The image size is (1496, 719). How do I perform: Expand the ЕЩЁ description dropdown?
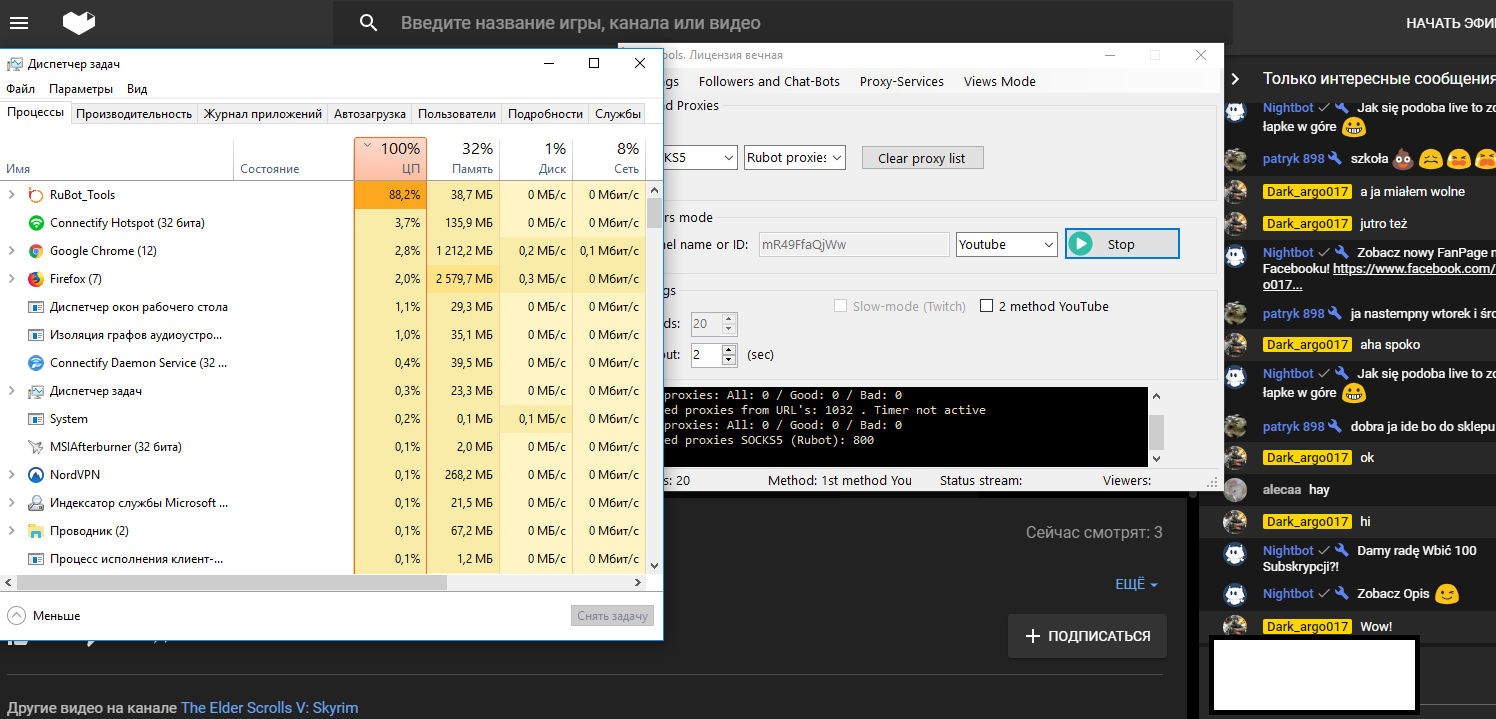tap(1136, 584)
